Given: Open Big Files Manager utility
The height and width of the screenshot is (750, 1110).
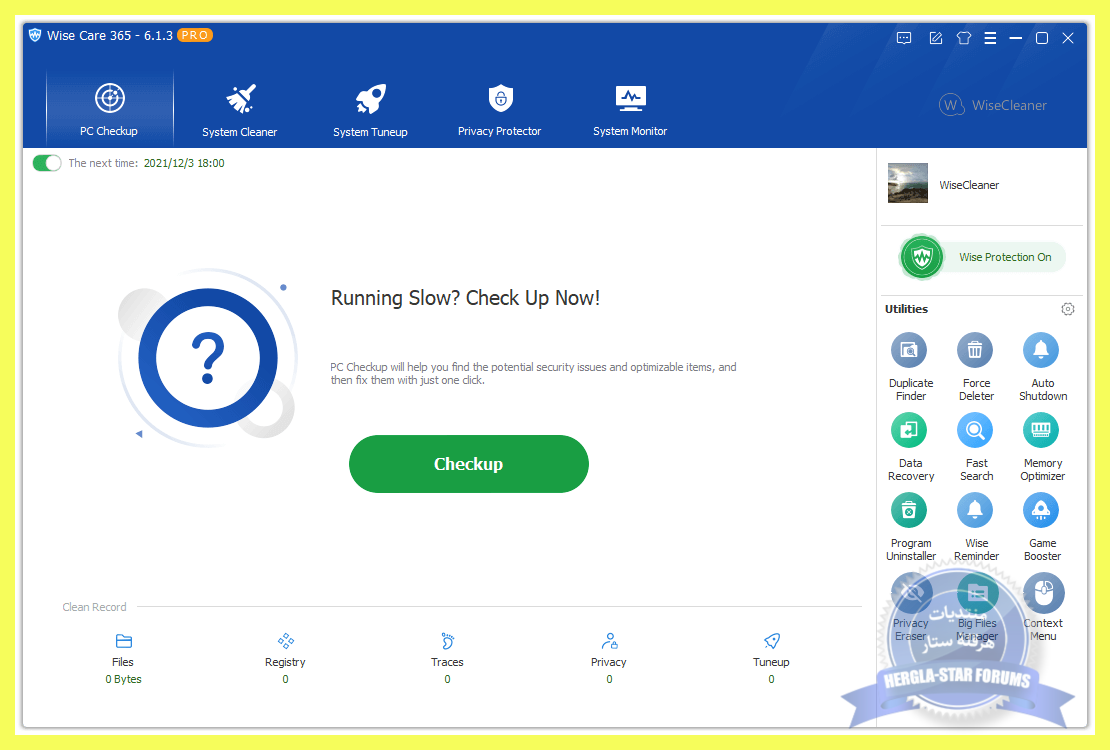Looking at the screenshot, I should (976, 607).
